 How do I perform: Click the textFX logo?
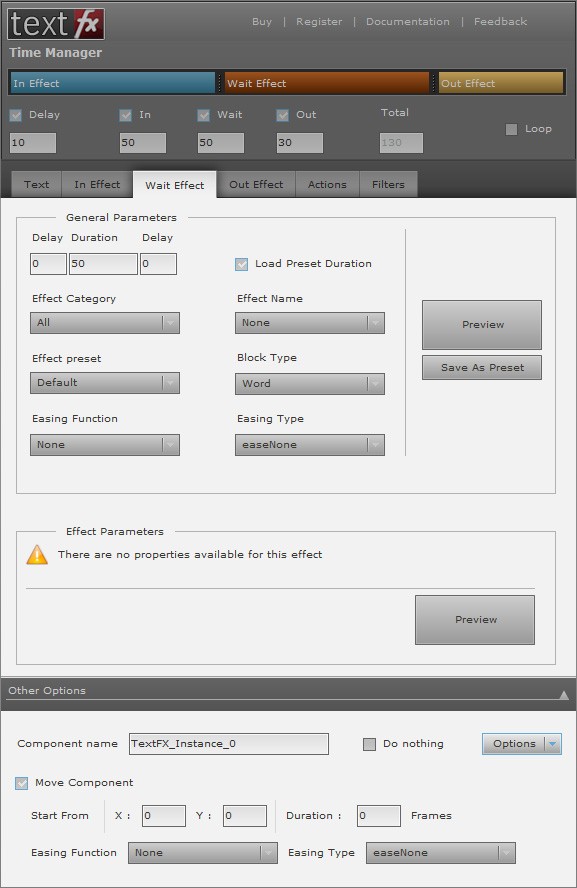point(55,24)
